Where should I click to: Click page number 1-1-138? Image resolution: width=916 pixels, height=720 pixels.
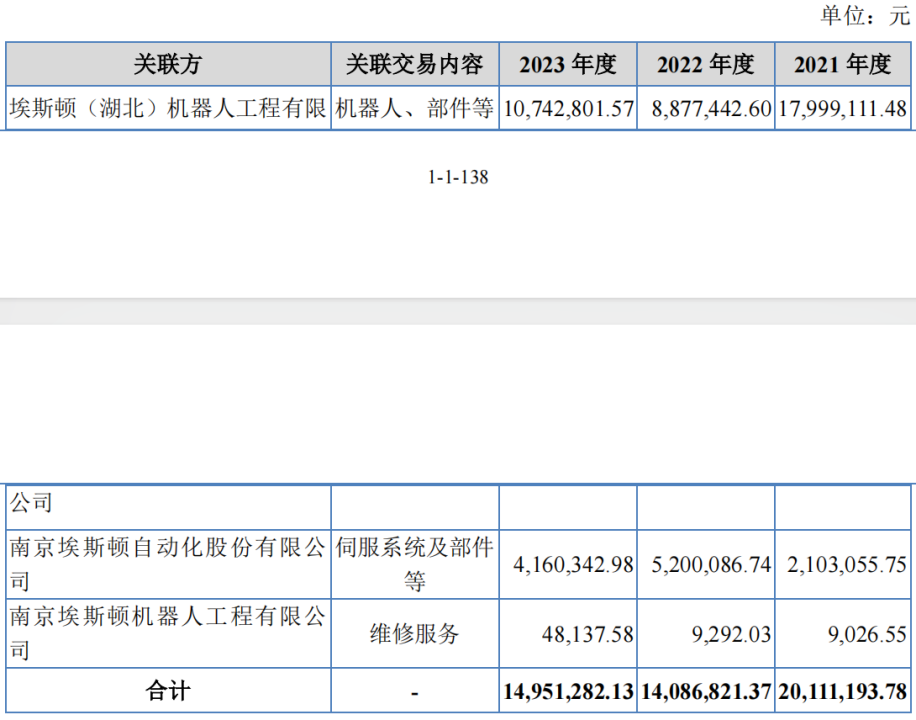458,177
